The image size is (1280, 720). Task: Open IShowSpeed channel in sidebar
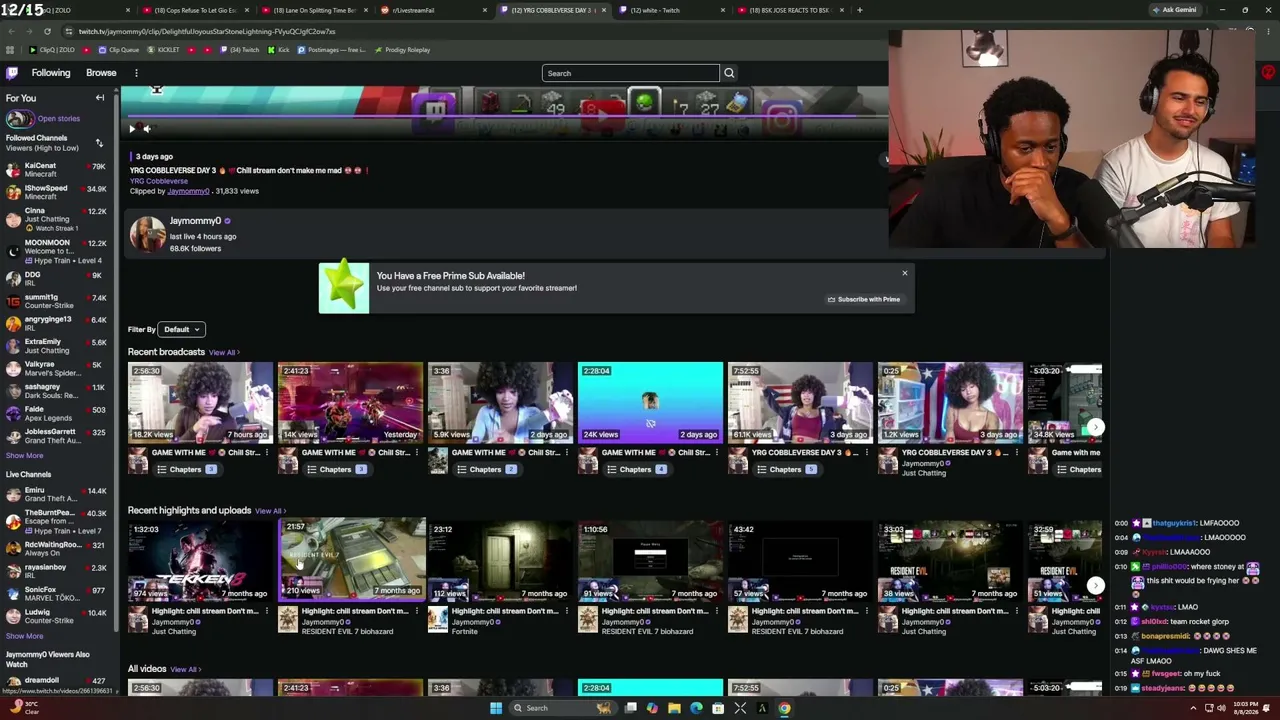tap(58, 192)
